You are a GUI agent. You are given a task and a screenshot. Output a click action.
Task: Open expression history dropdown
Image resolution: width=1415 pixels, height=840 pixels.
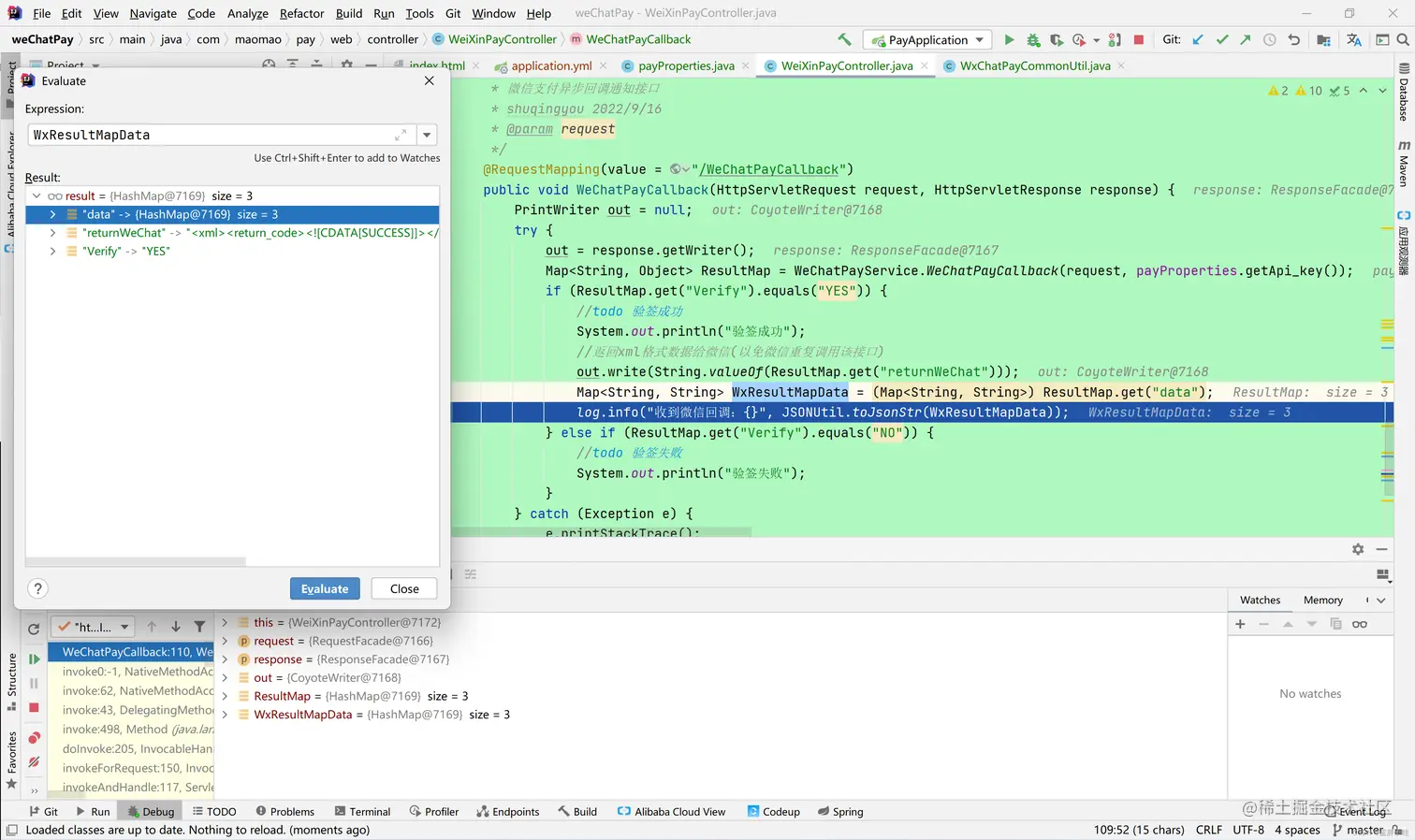[x=427, y=135]
